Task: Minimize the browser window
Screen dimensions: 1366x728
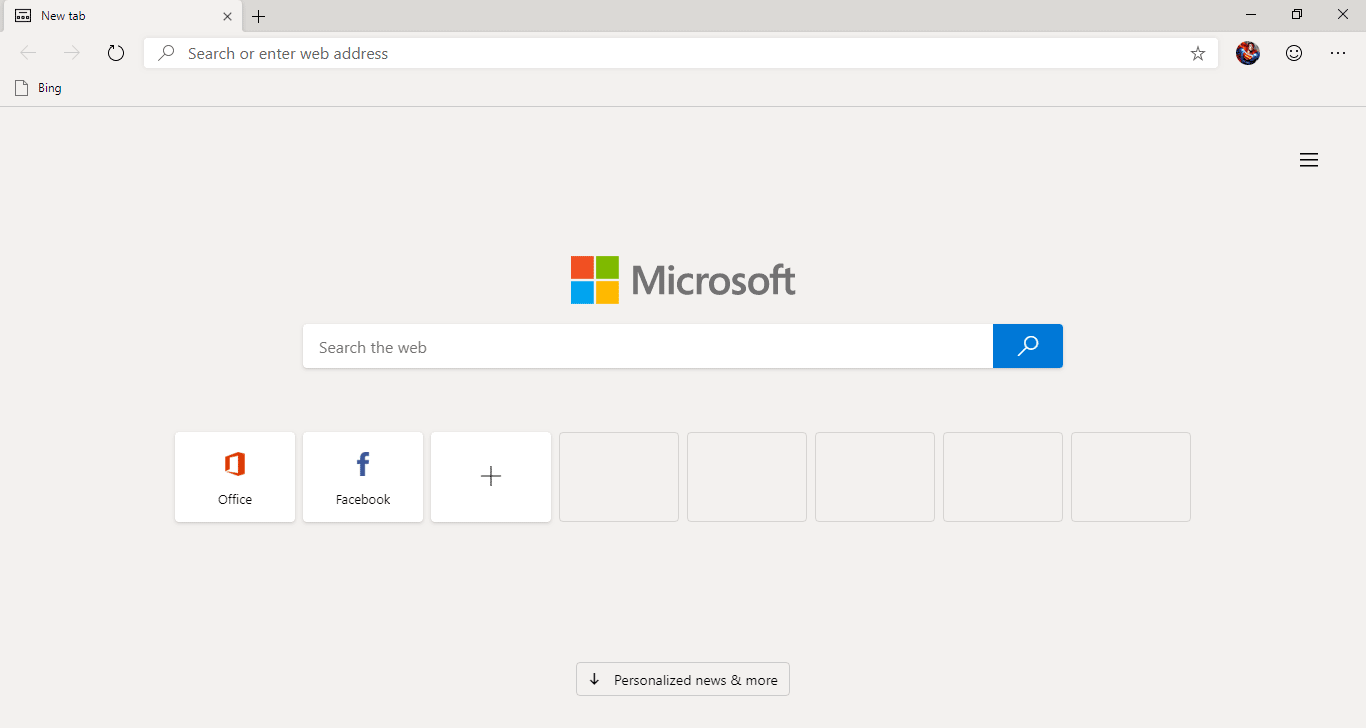Action: 1251,14
